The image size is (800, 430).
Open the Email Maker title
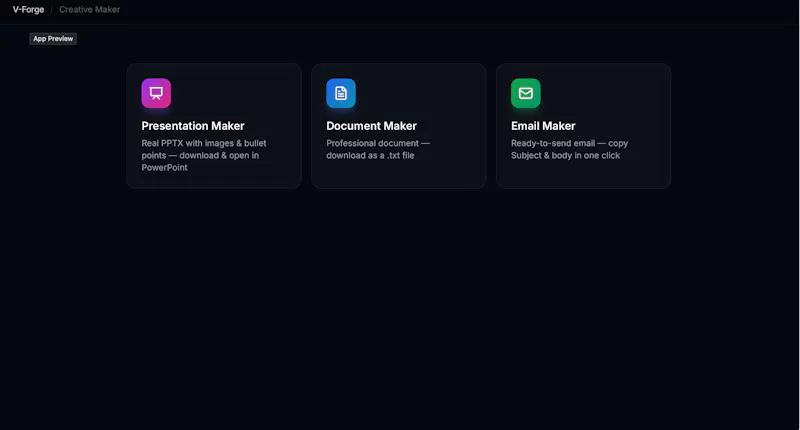point(543,125)
